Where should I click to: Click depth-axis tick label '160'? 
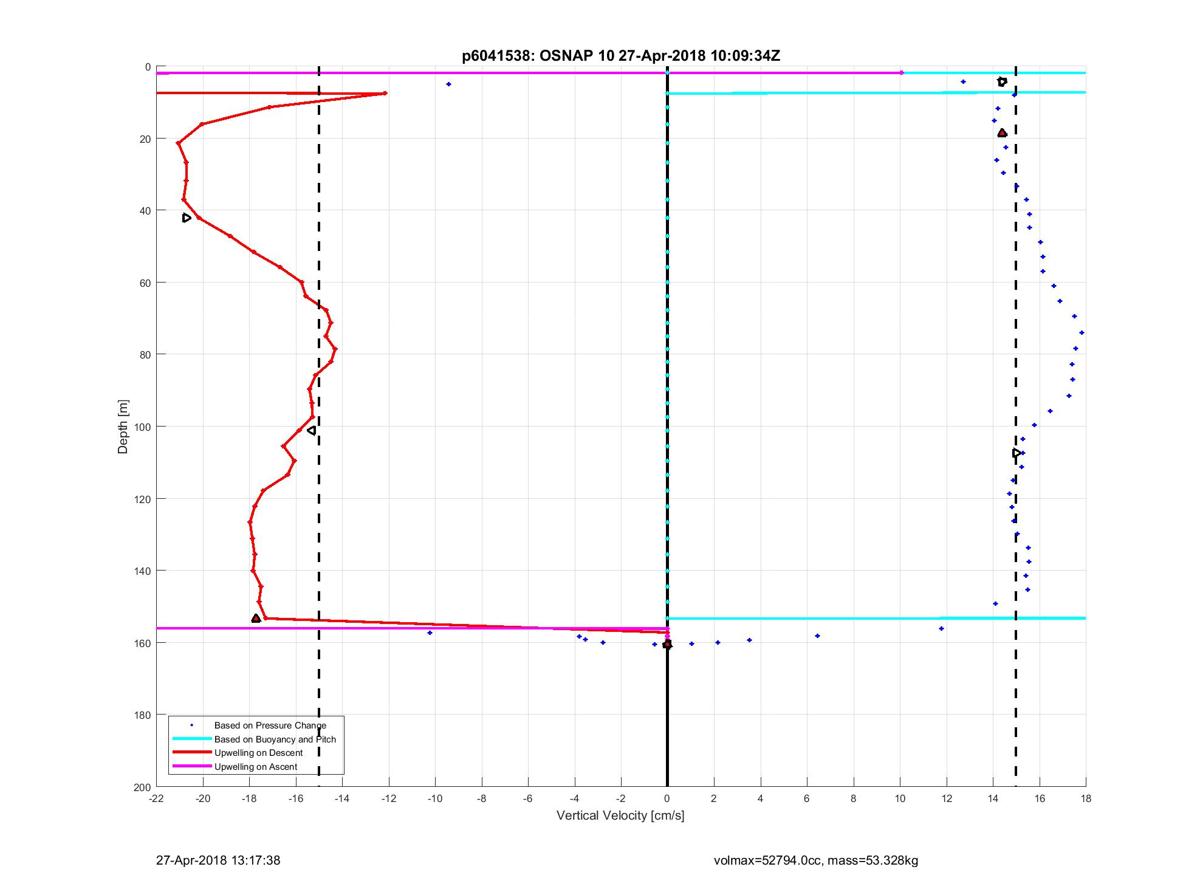tap(142, 643)
